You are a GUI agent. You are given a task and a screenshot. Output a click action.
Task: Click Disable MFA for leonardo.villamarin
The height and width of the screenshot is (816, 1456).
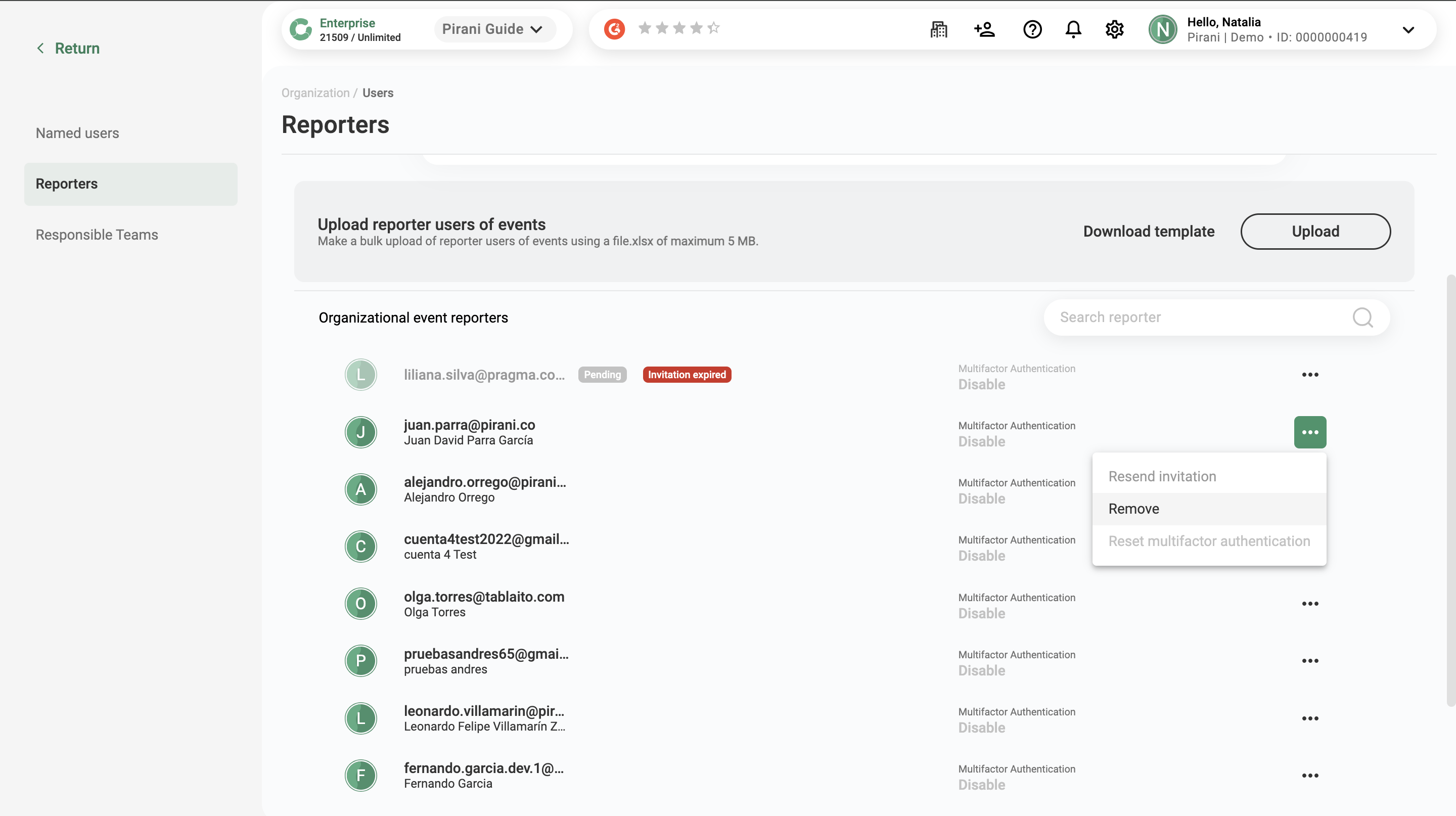pos(981,728)
